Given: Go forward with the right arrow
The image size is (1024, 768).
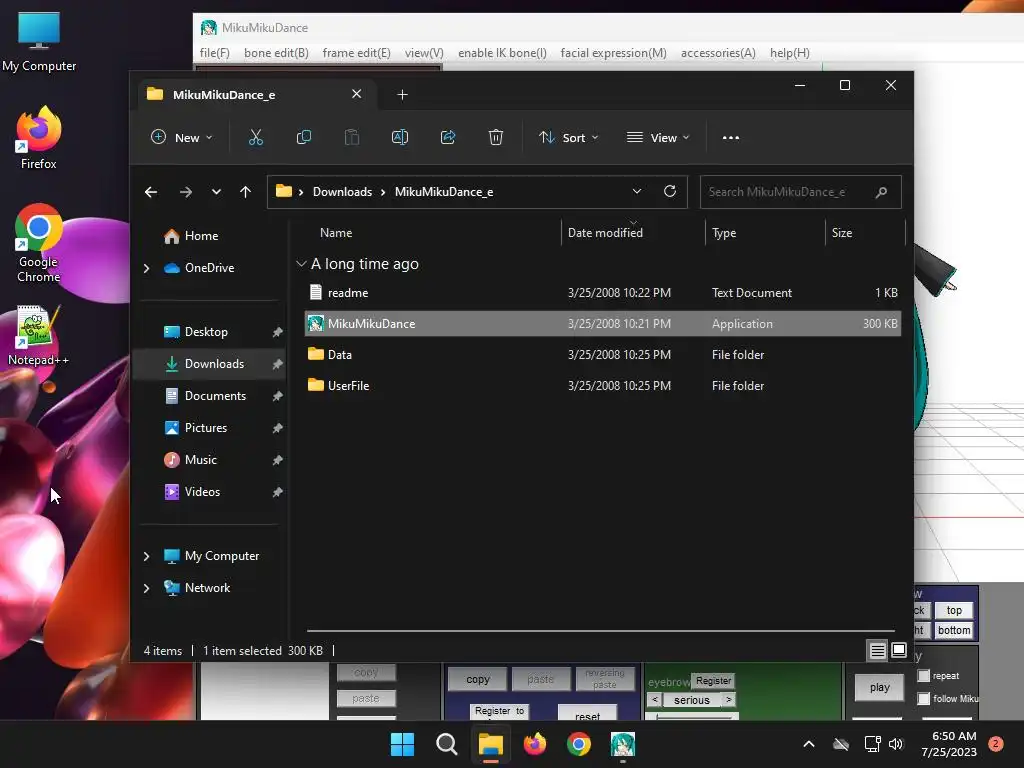Looking at the screenshot, I should pyautogui.click(x=185, y=192).
